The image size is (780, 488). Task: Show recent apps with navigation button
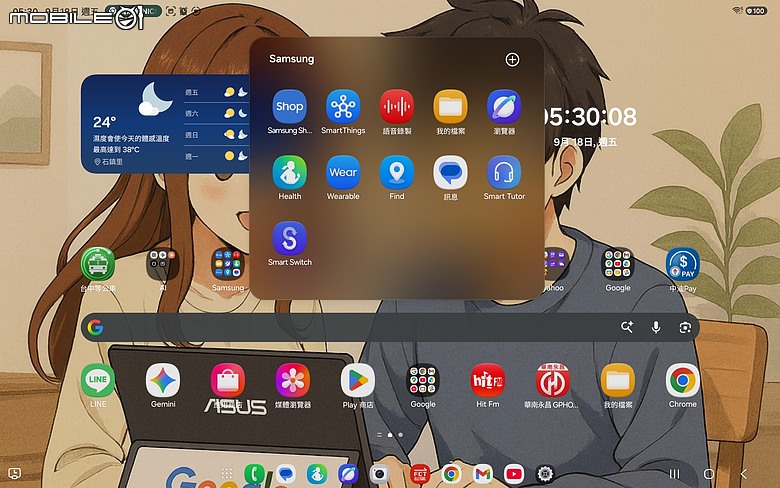(675, 474)
